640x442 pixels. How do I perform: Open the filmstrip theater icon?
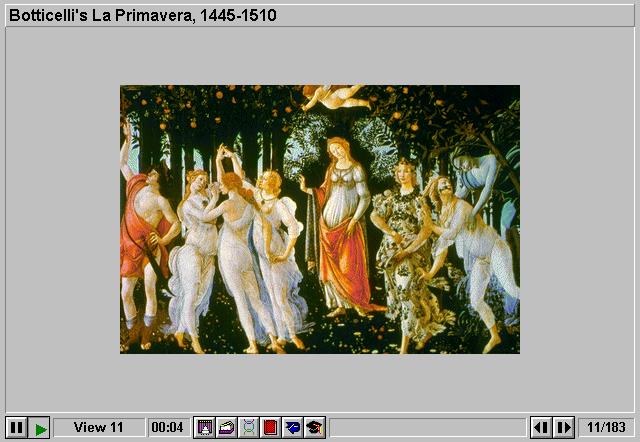click(x=204, y=427)
